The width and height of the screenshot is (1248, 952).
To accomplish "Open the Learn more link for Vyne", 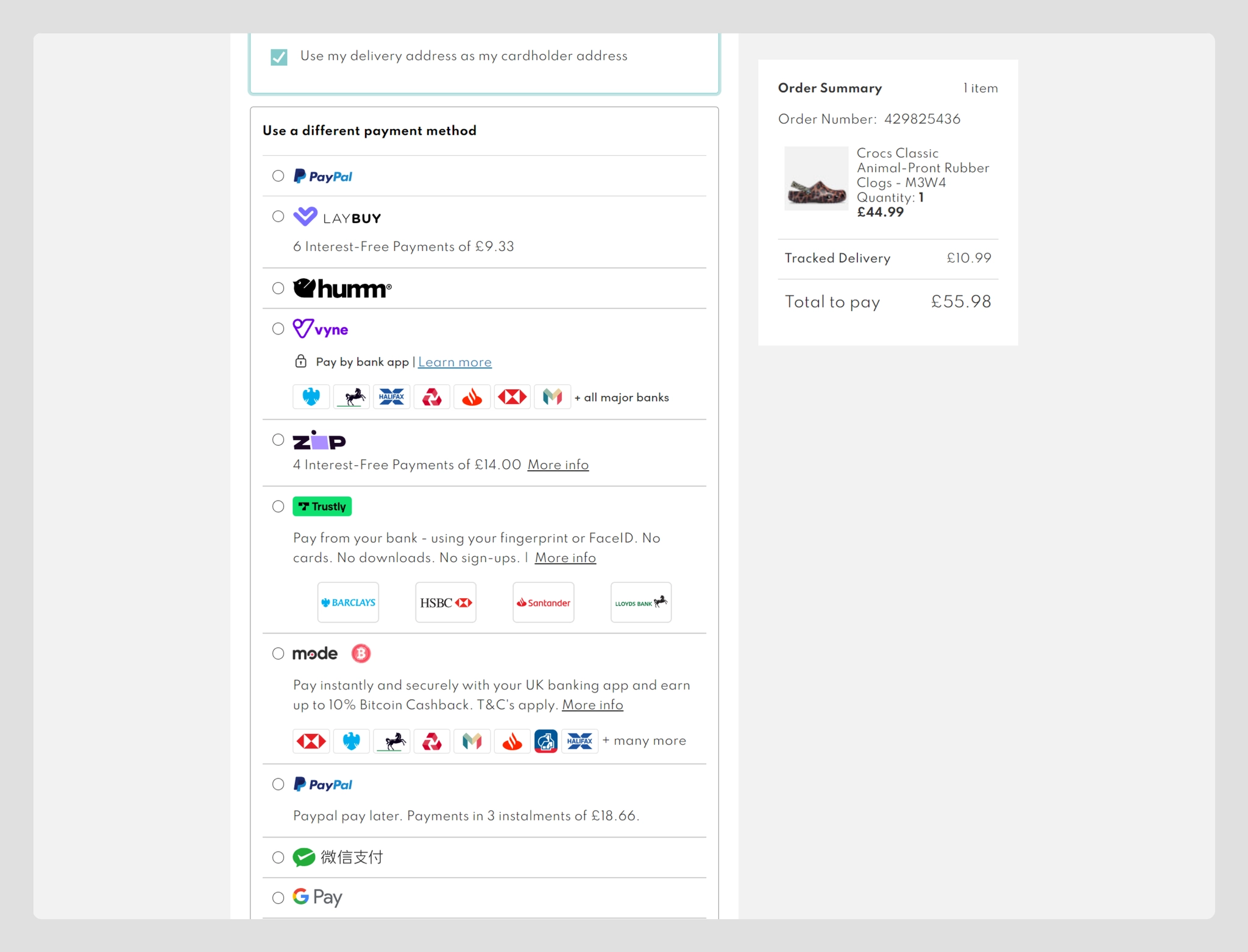I will point(455,361).
